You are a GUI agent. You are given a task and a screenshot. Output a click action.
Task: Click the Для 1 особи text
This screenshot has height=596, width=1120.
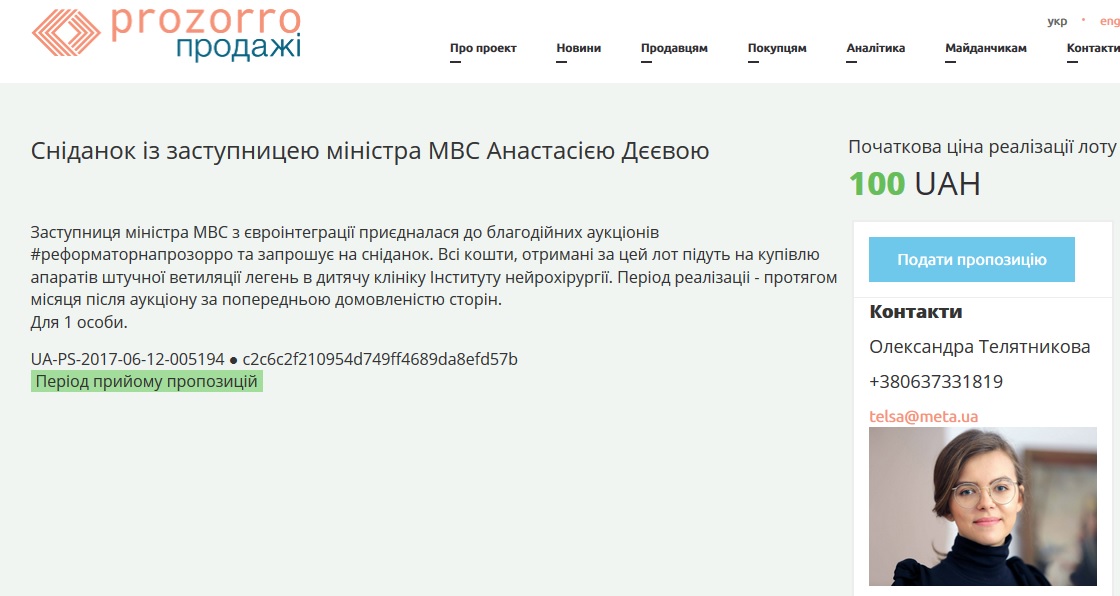pyautogui.click(x=79, y=322)
